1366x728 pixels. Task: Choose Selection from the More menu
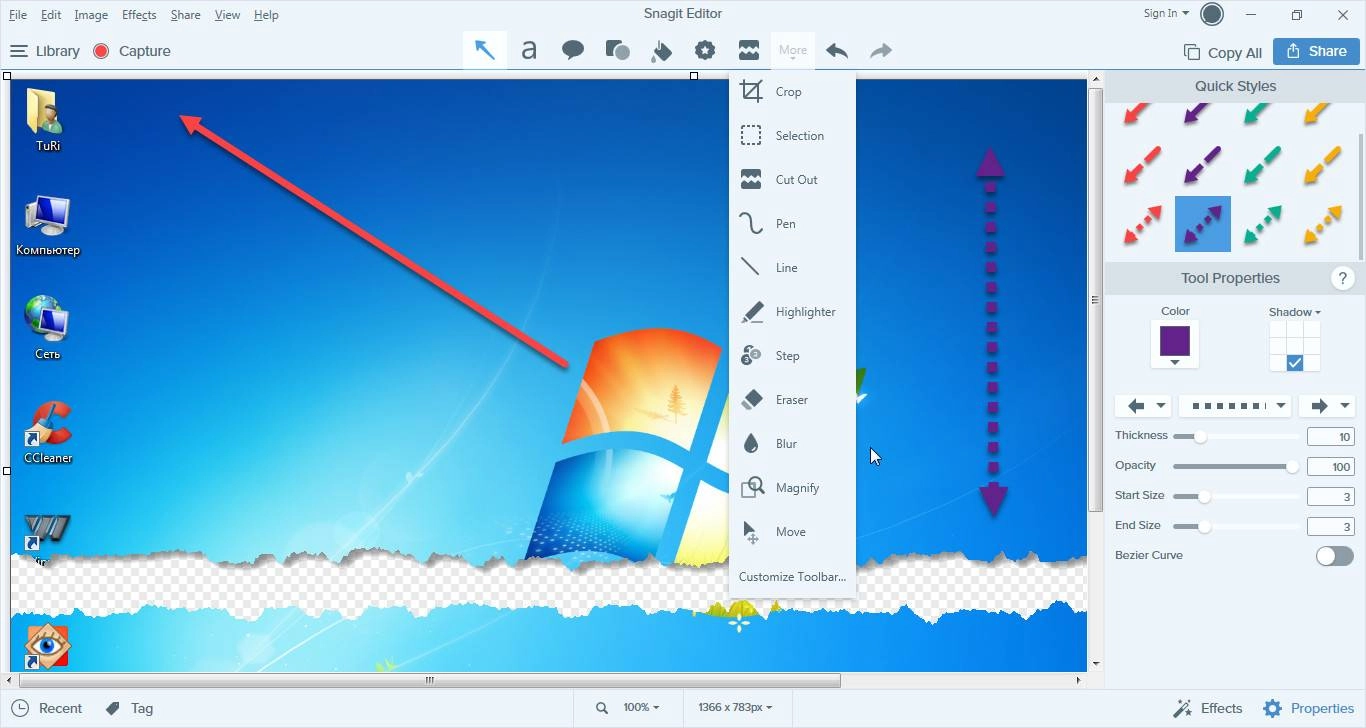coord(792,135)
